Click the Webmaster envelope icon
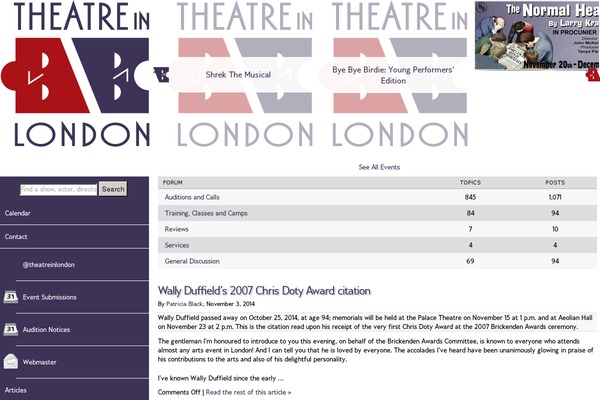The height and width of the screenshot is (400, 600). (x=11, y=362)
